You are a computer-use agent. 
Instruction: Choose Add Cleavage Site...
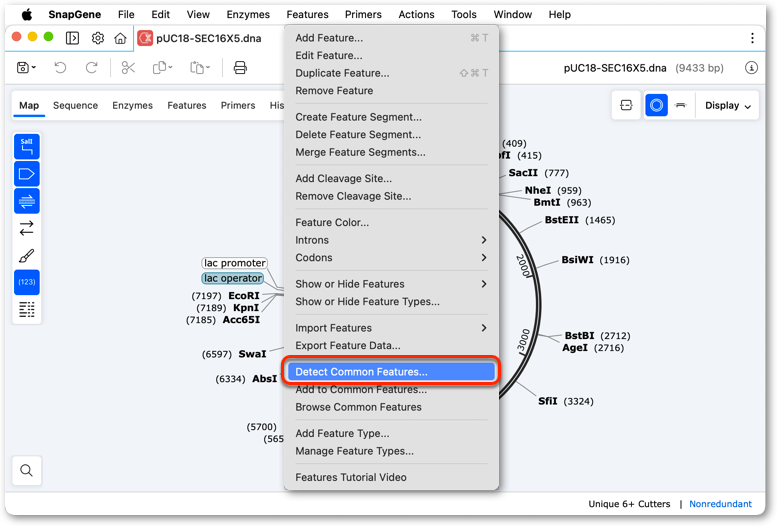click(391, 178)
